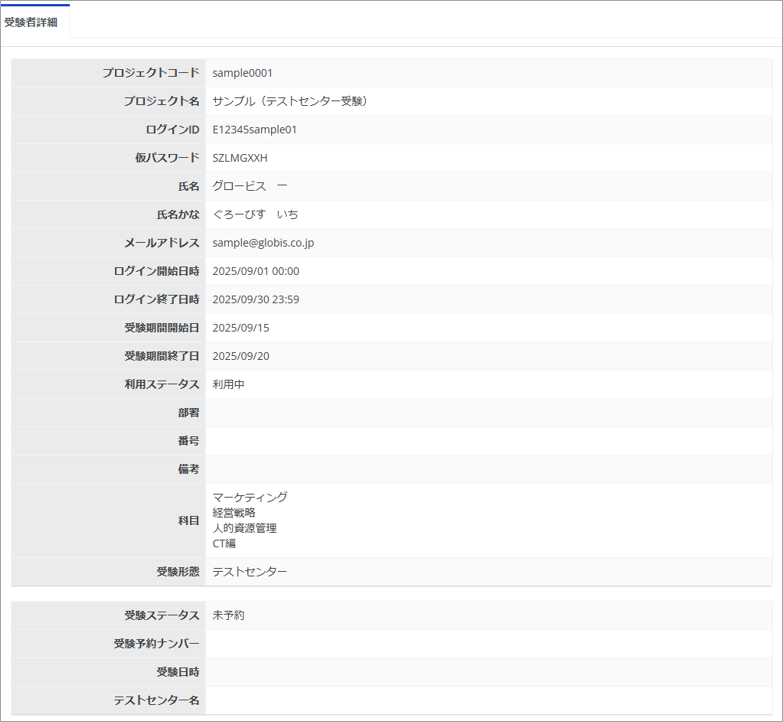
Task: Click the 部署 label
Action: [x=189, y=413]
